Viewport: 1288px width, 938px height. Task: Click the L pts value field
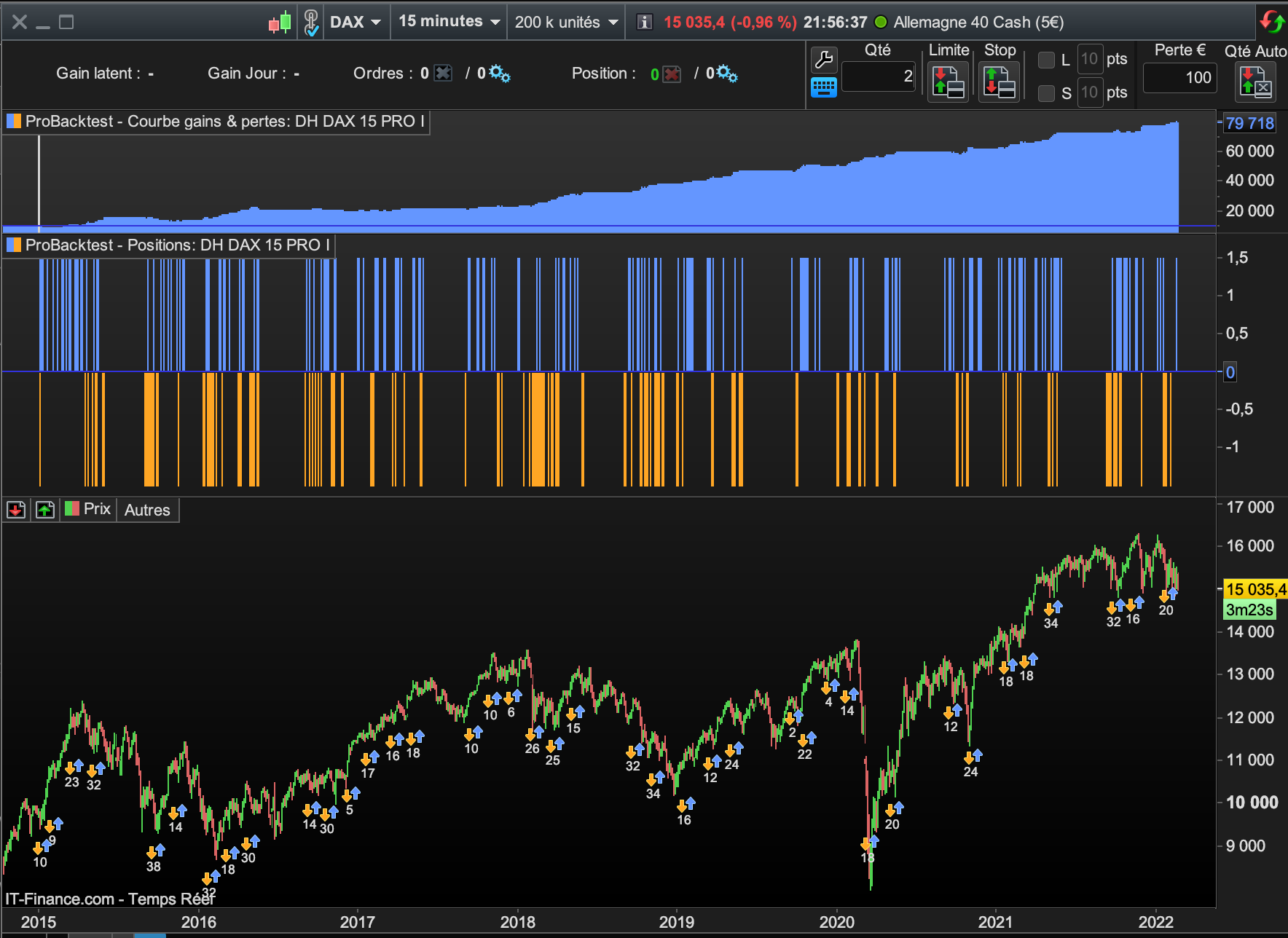click(1089, 59)
